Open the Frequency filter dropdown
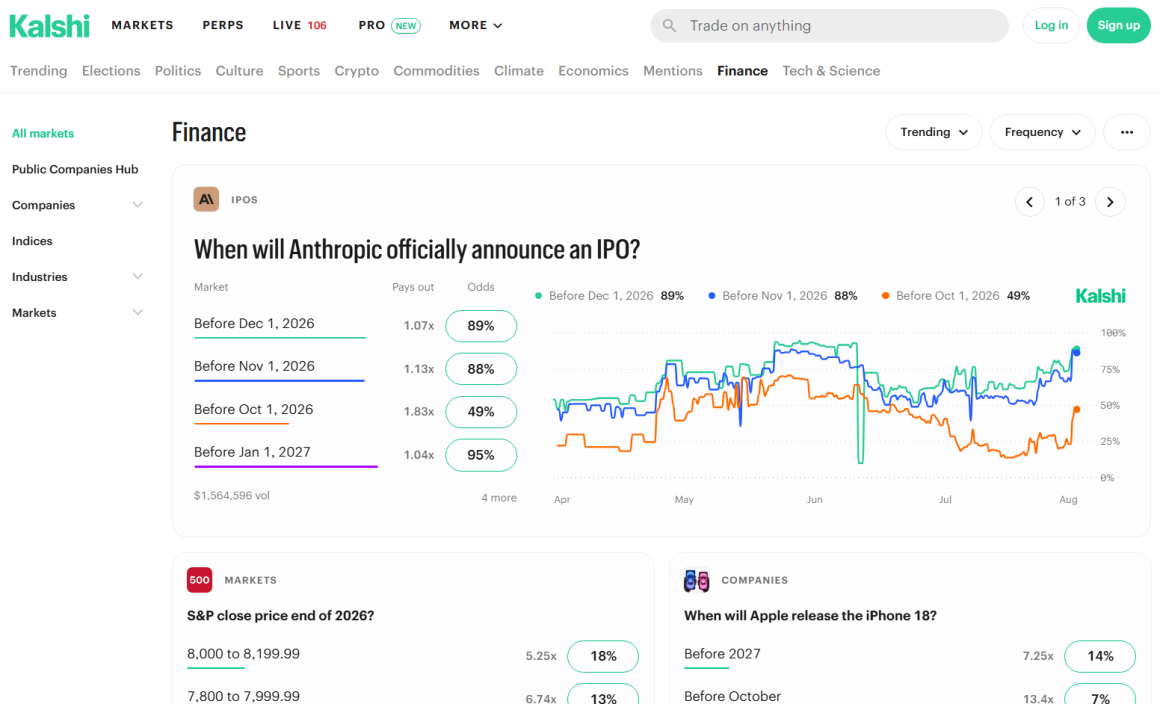1160x704 pixels. point(1042,132)
